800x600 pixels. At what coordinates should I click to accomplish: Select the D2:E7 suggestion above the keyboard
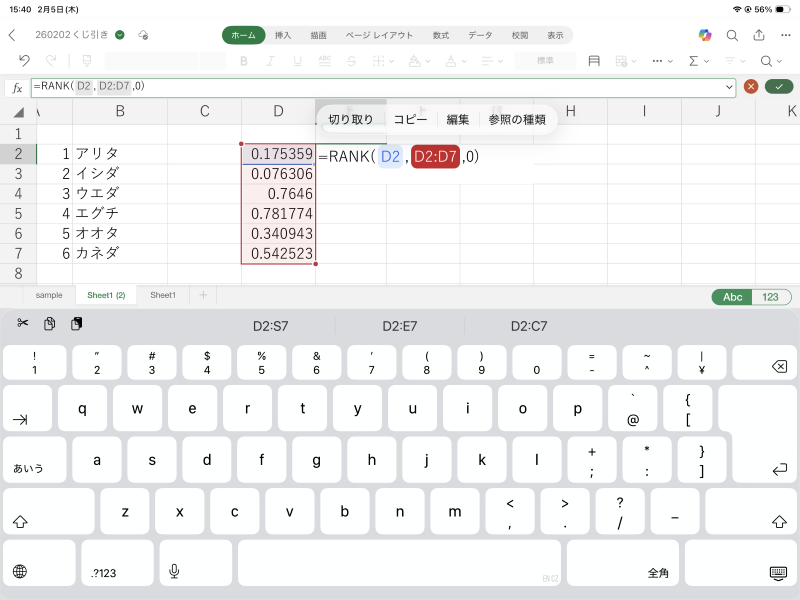[400, 326]
